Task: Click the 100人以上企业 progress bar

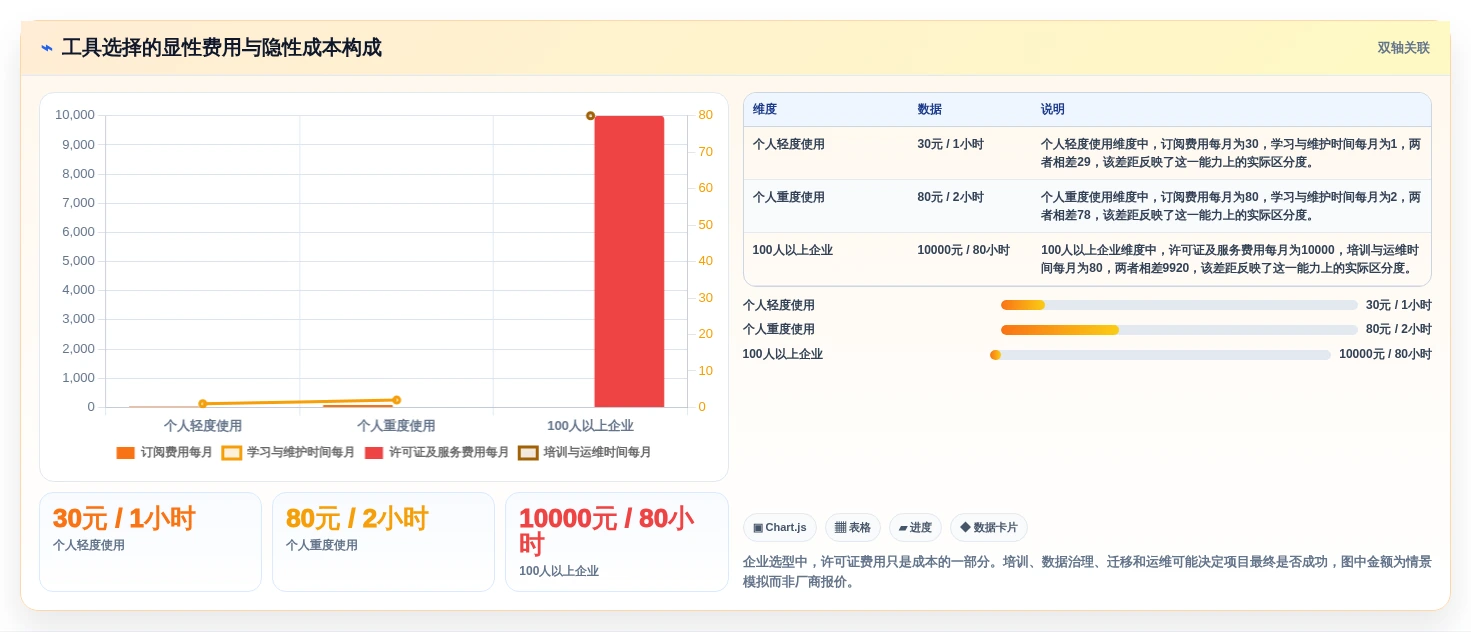Action: [x=1160, y=354]
